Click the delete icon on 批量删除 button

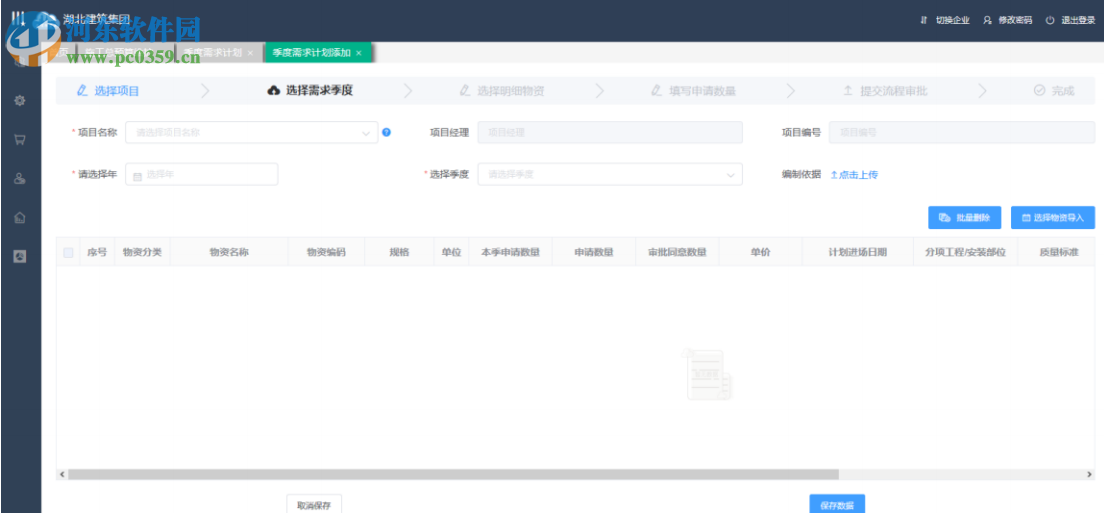945,218
